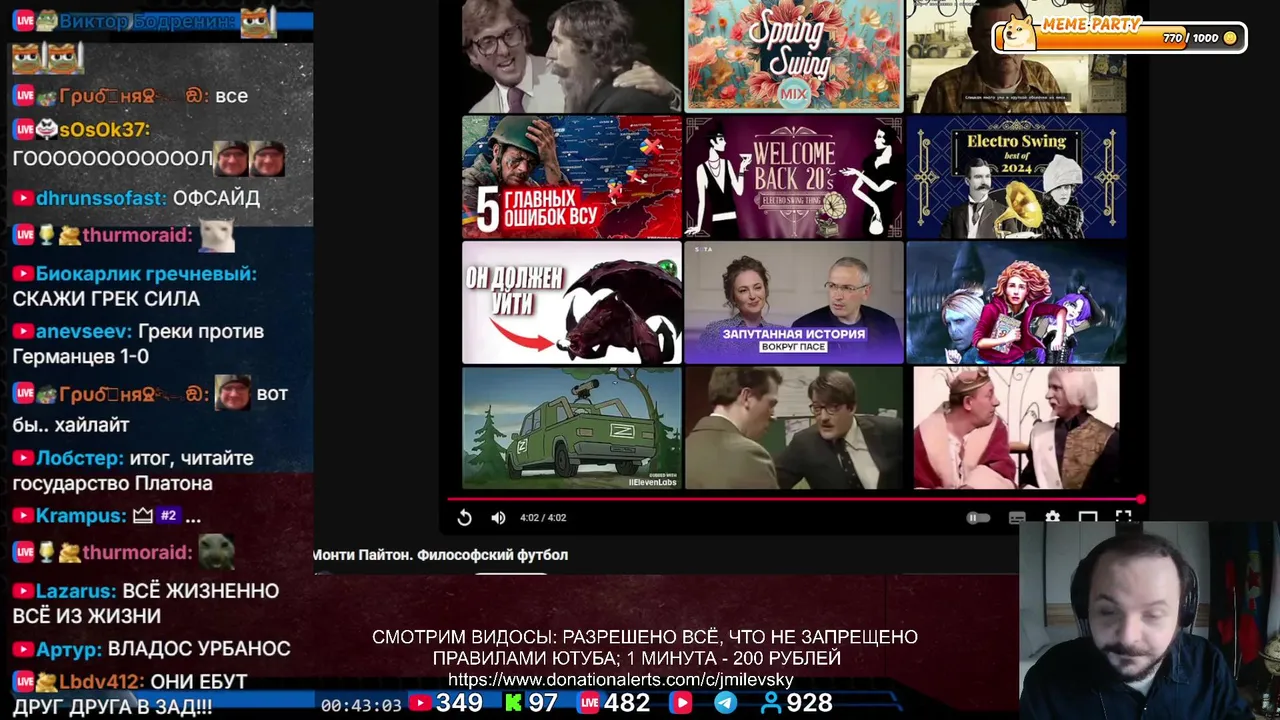Click the 4:02 / 4:02 time display
This screenshot has width=1280, height=720.
[x=543, y=517]
